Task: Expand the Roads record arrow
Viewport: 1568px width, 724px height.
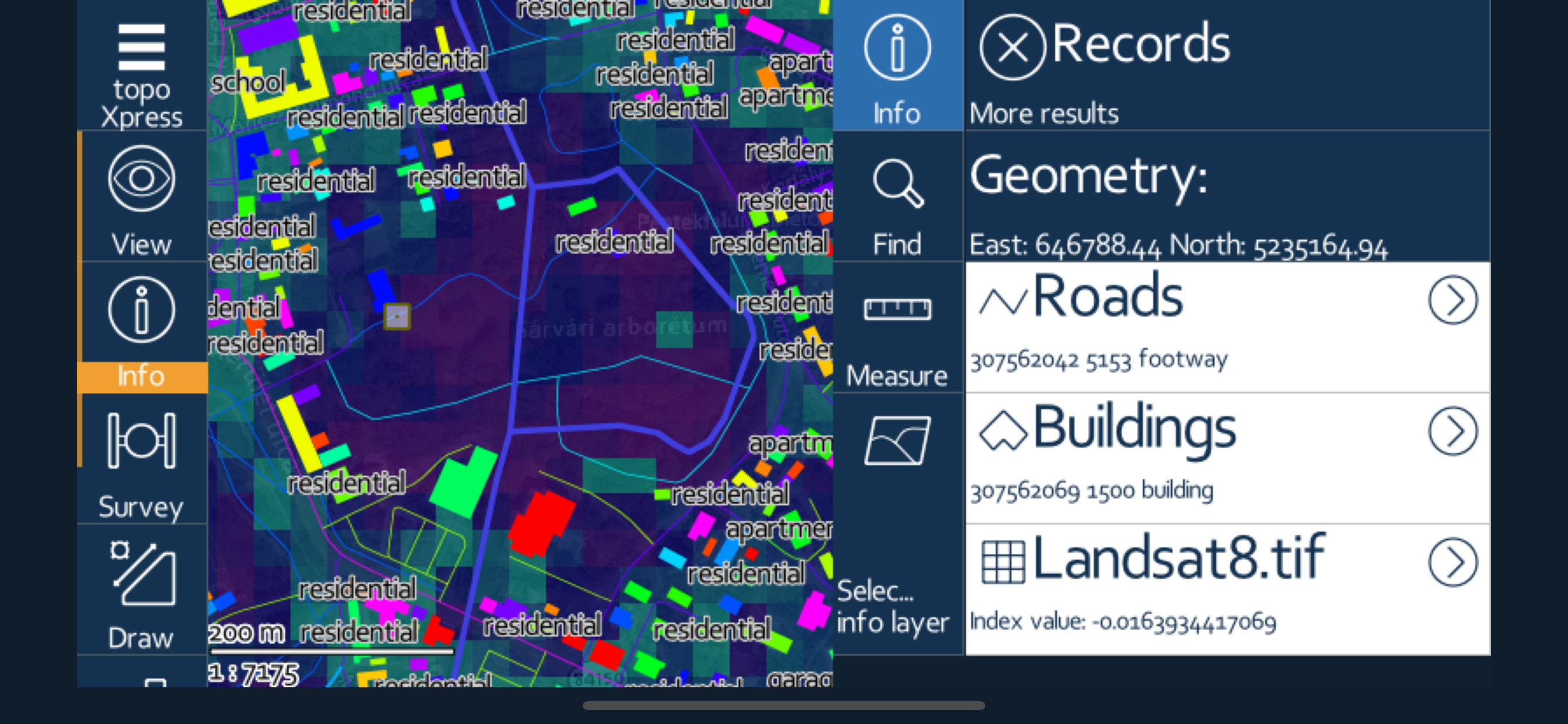Action: click(x=1452, y=301)
